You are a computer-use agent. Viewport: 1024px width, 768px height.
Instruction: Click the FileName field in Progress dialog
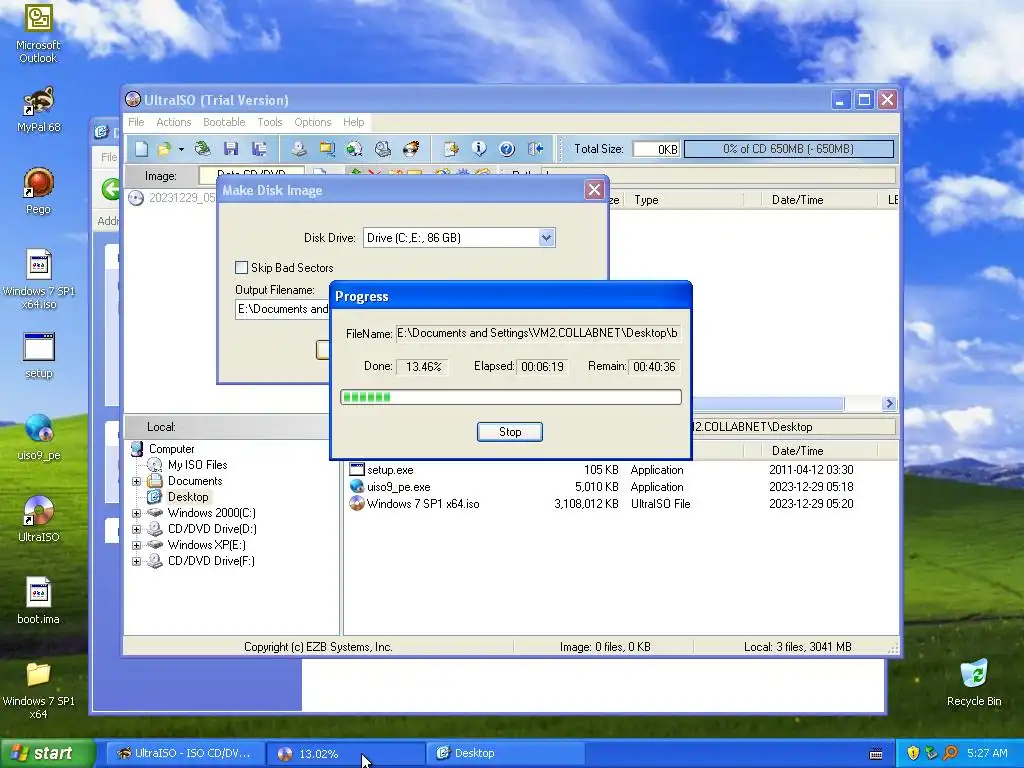(x=539, y=333)
